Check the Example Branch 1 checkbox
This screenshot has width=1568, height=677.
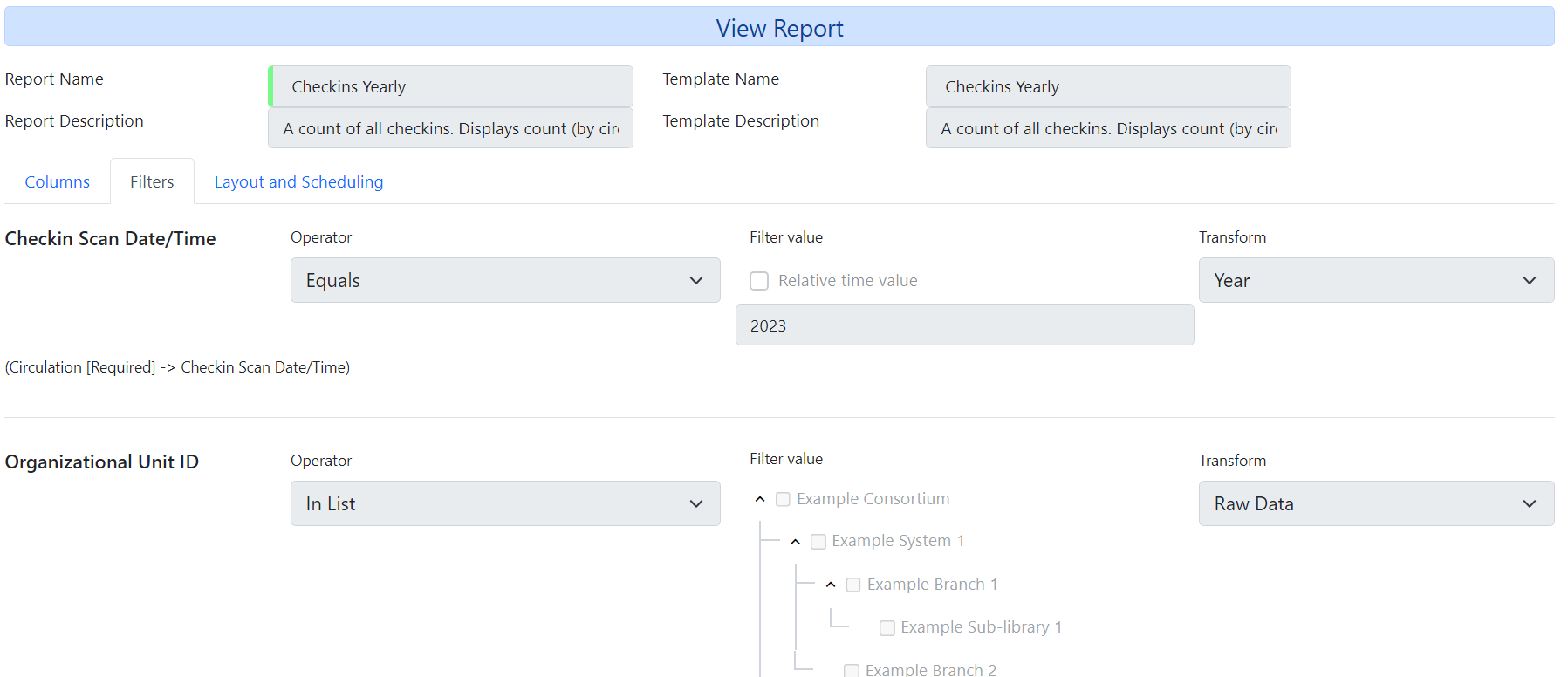(x=853, y=585)
